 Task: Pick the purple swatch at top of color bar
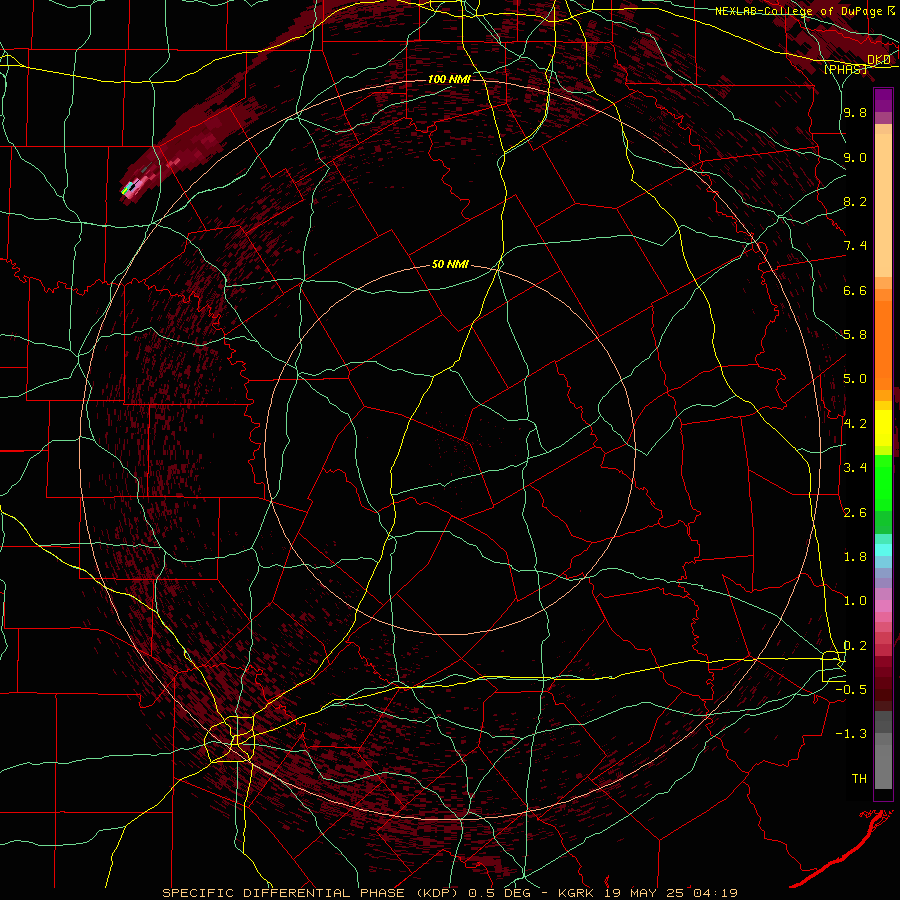tap(883, 100)
